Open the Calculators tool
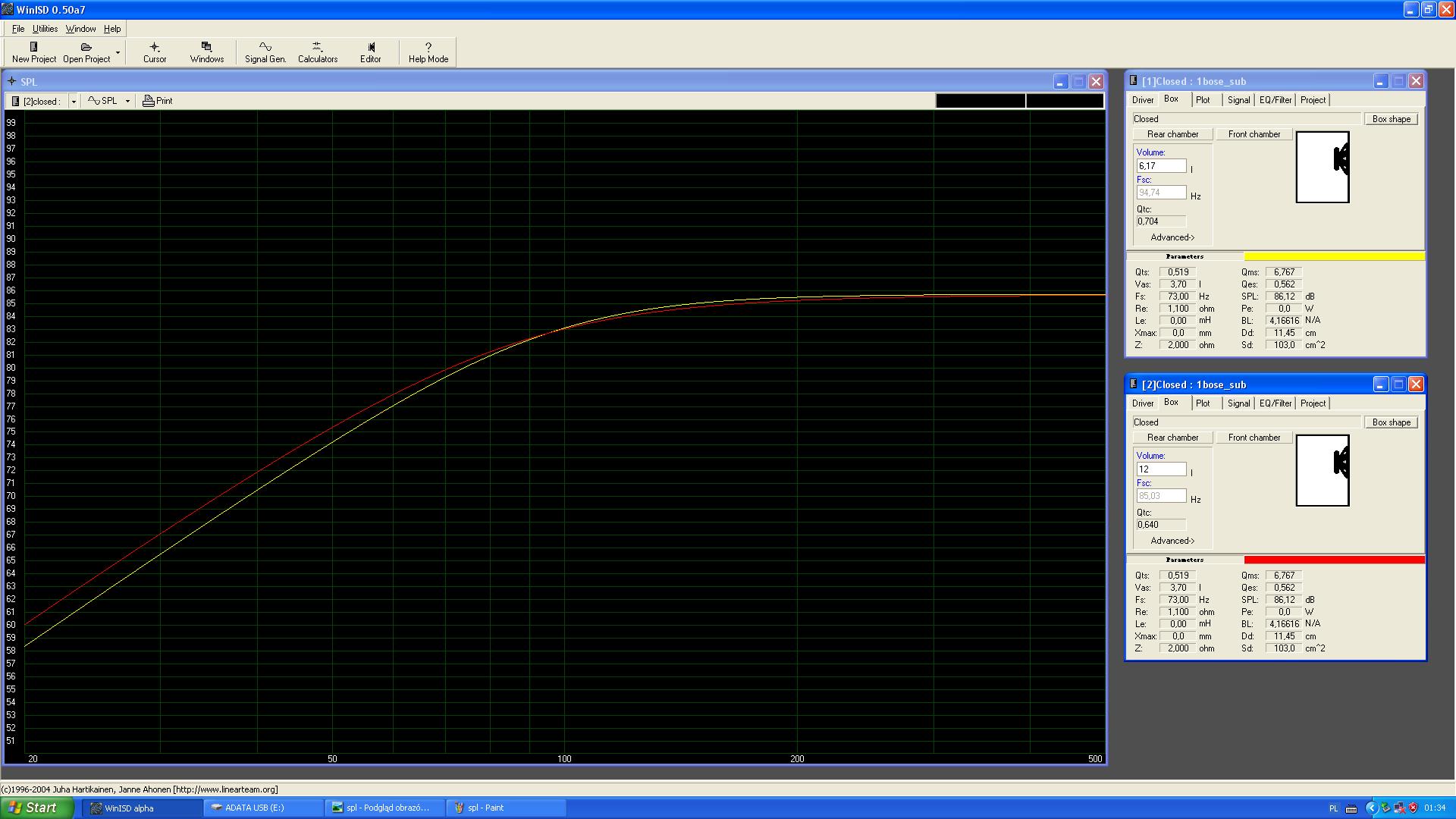The width and height of the screenshot is (1456, 819). pyautogui.click(x=317, y=47)
